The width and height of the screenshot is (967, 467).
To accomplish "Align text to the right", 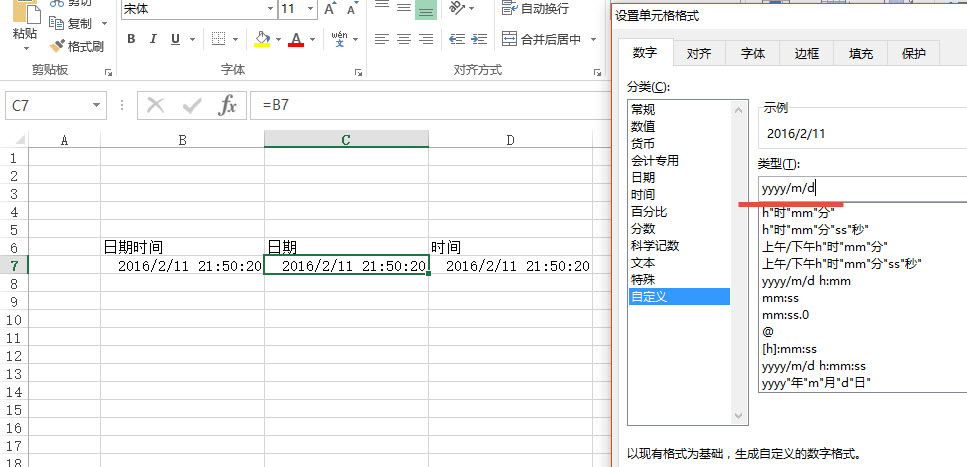I will (426, 39).
